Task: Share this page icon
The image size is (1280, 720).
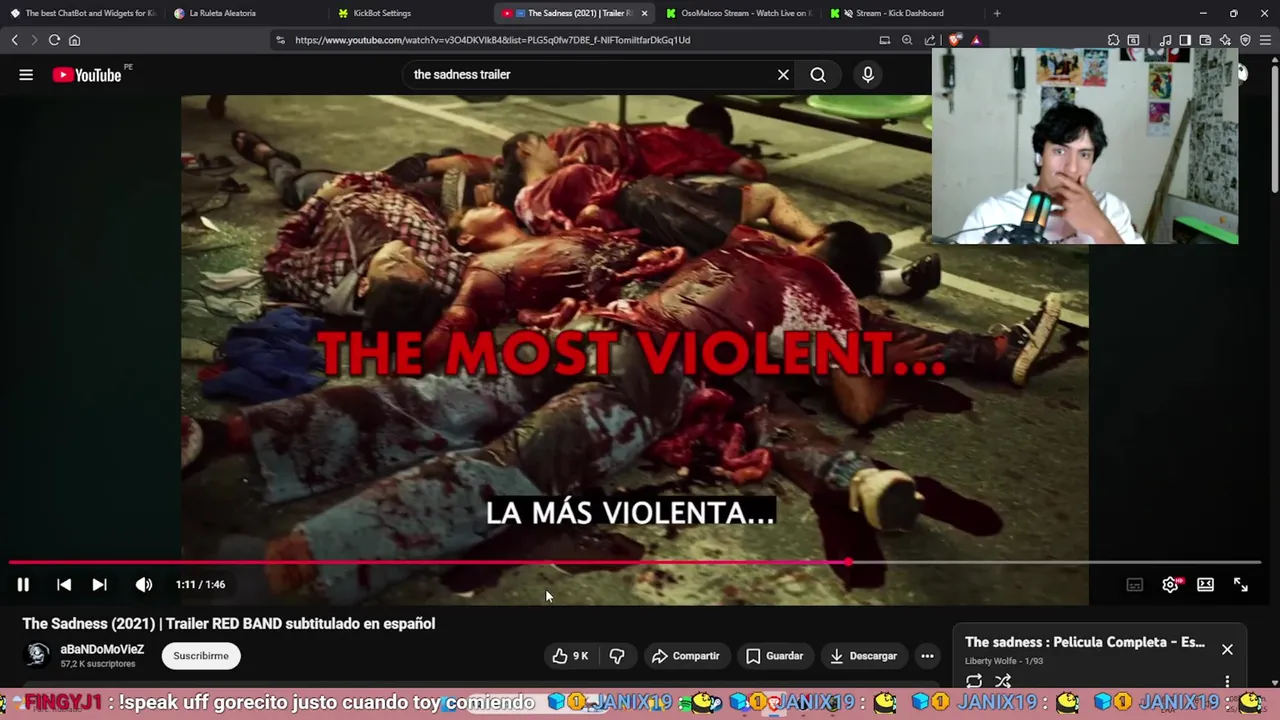Action: [x=930, y=40]
